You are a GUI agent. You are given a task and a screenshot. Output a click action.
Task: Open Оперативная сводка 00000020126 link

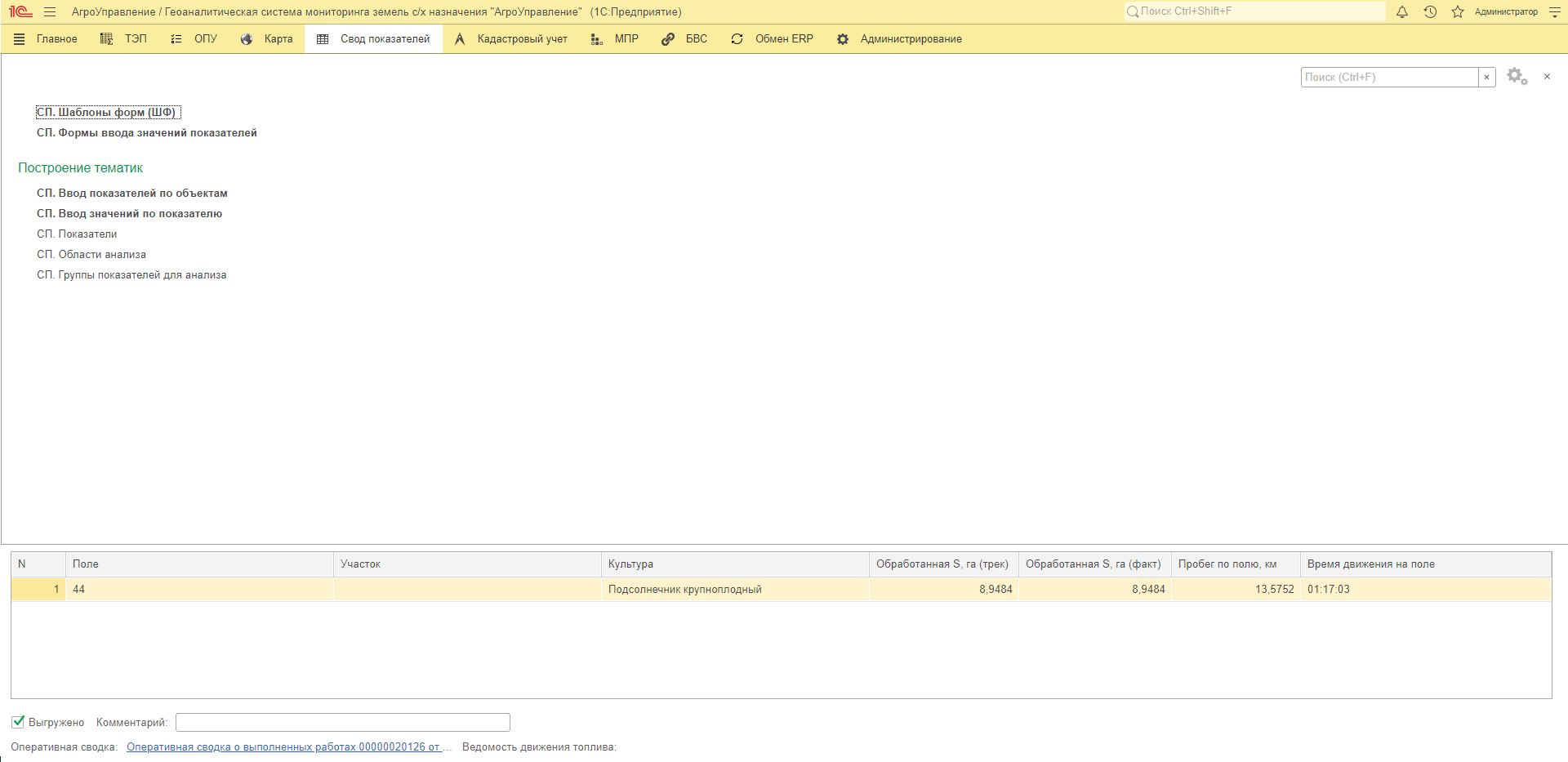coord(289,747)
